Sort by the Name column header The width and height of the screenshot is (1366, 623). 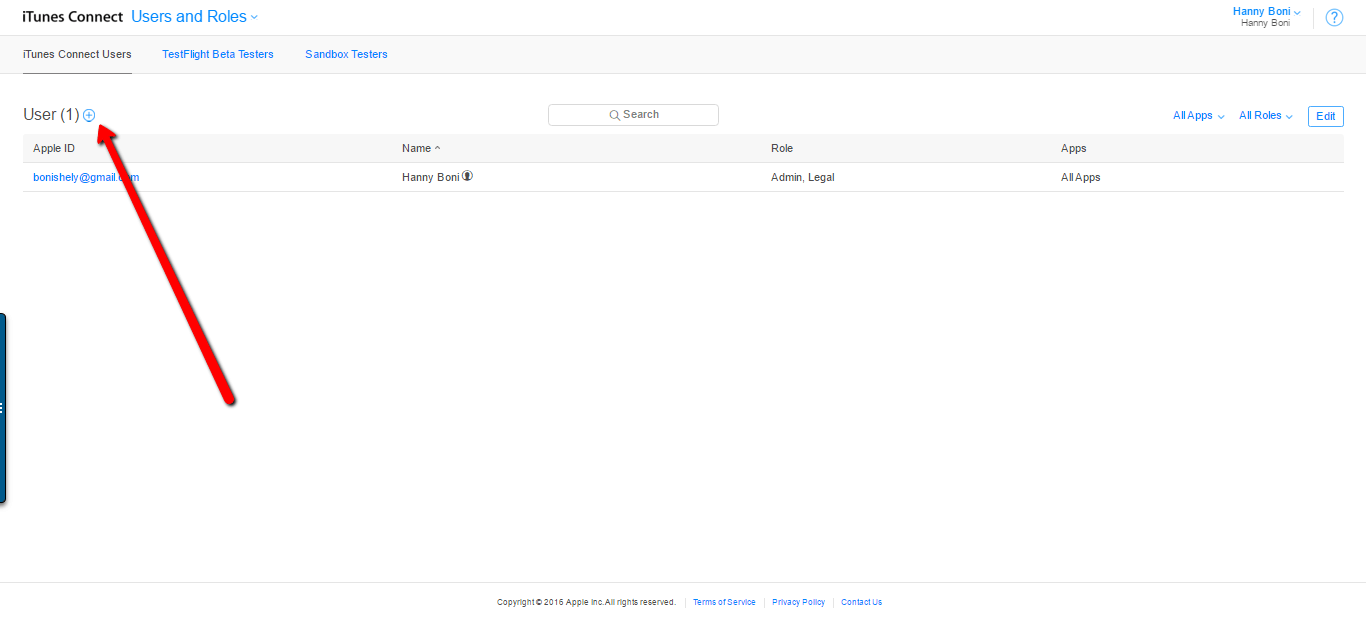pyautogui.click(x=421, y=148)
